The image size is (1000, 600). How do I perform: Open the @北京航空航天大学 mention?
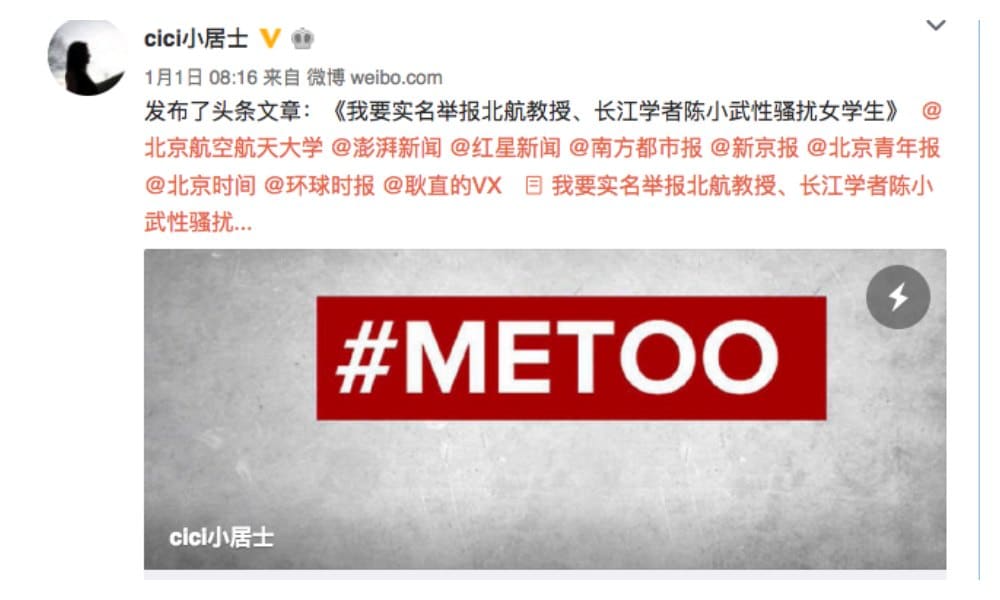(x=233, y=148)
